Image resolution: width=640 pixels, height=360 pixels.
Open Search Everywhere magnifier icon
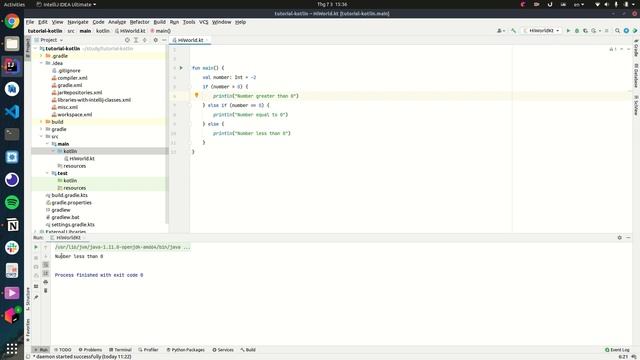click(618, 31)
